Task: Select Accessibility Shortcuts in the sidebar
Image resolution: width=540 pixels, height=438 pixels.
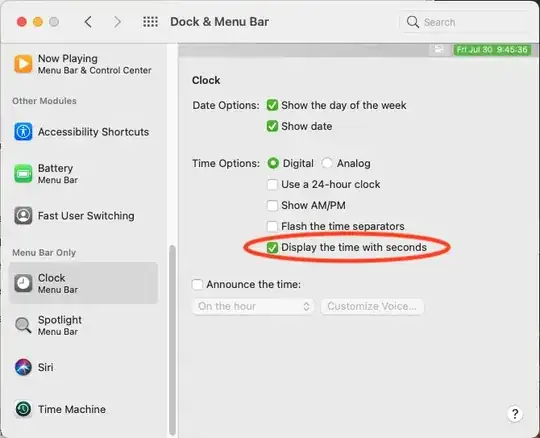Action: point(83,132)
